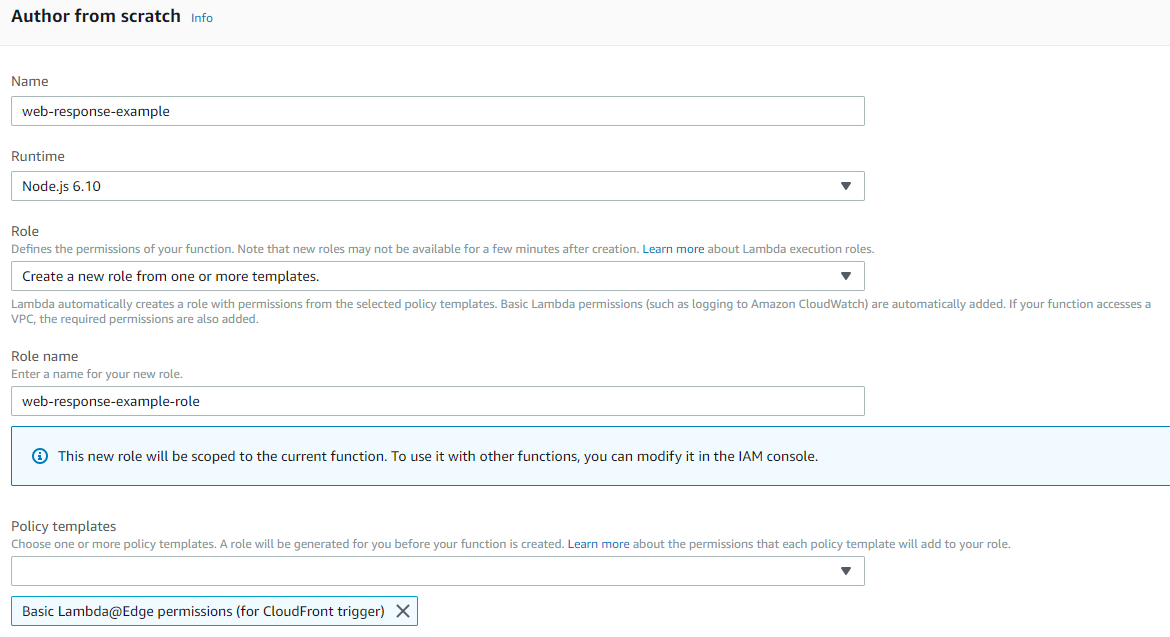The image size is (1170, 637).
Task: Remove the Basic Lambda@Edge permissions policy tag
Action: [404, 610]
